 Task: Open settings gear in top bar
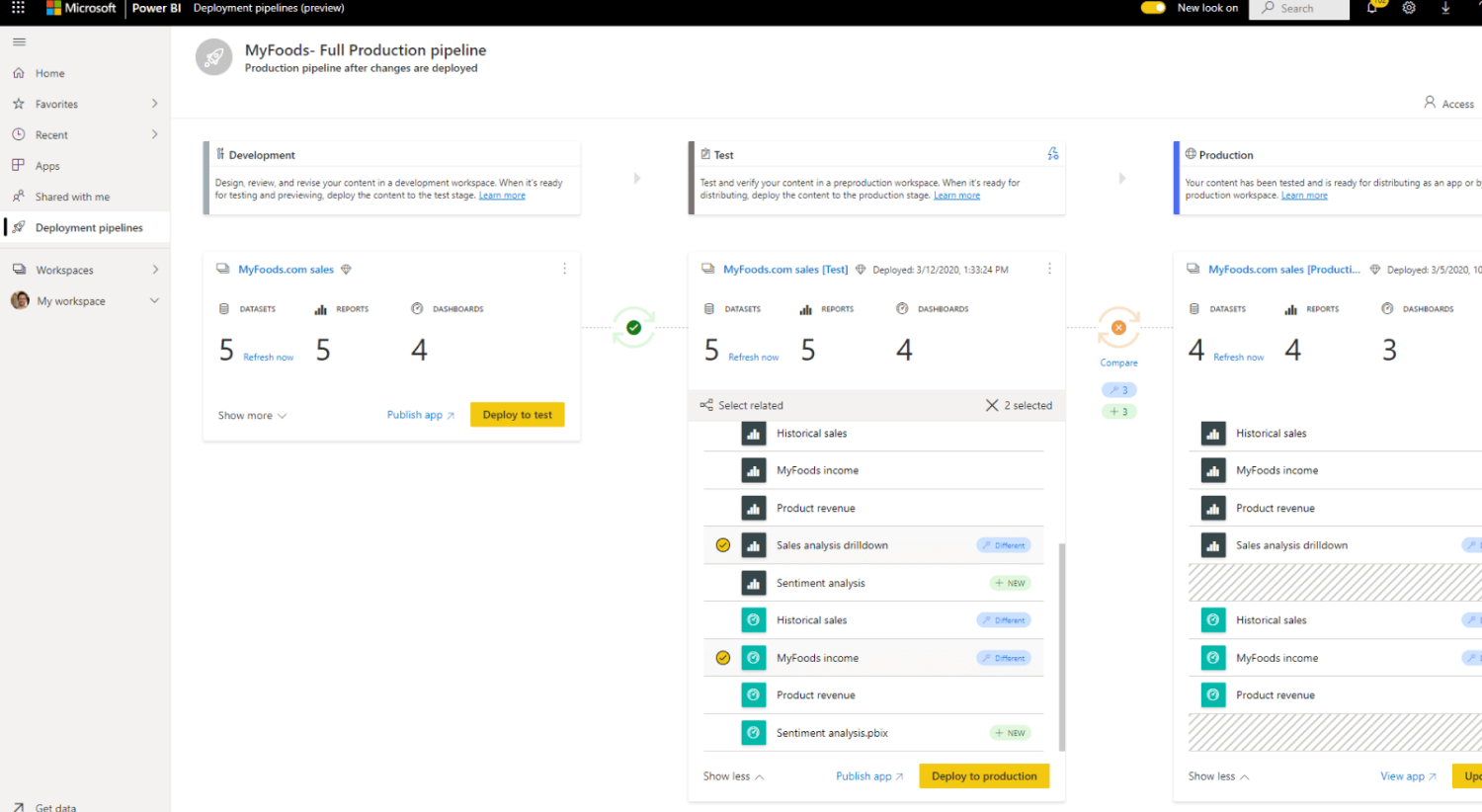(1409, 8)
